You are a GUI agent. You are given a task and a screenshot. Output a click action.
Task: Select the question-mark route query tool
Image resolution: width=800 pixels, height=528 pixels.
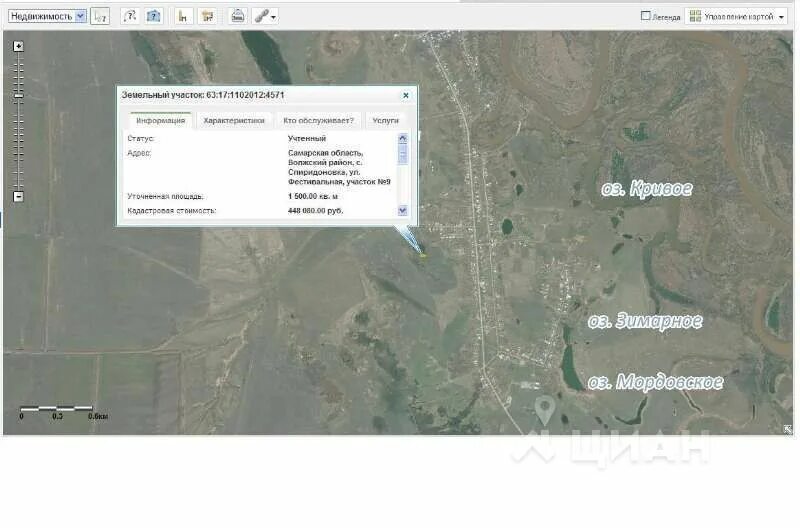(130, 16)
